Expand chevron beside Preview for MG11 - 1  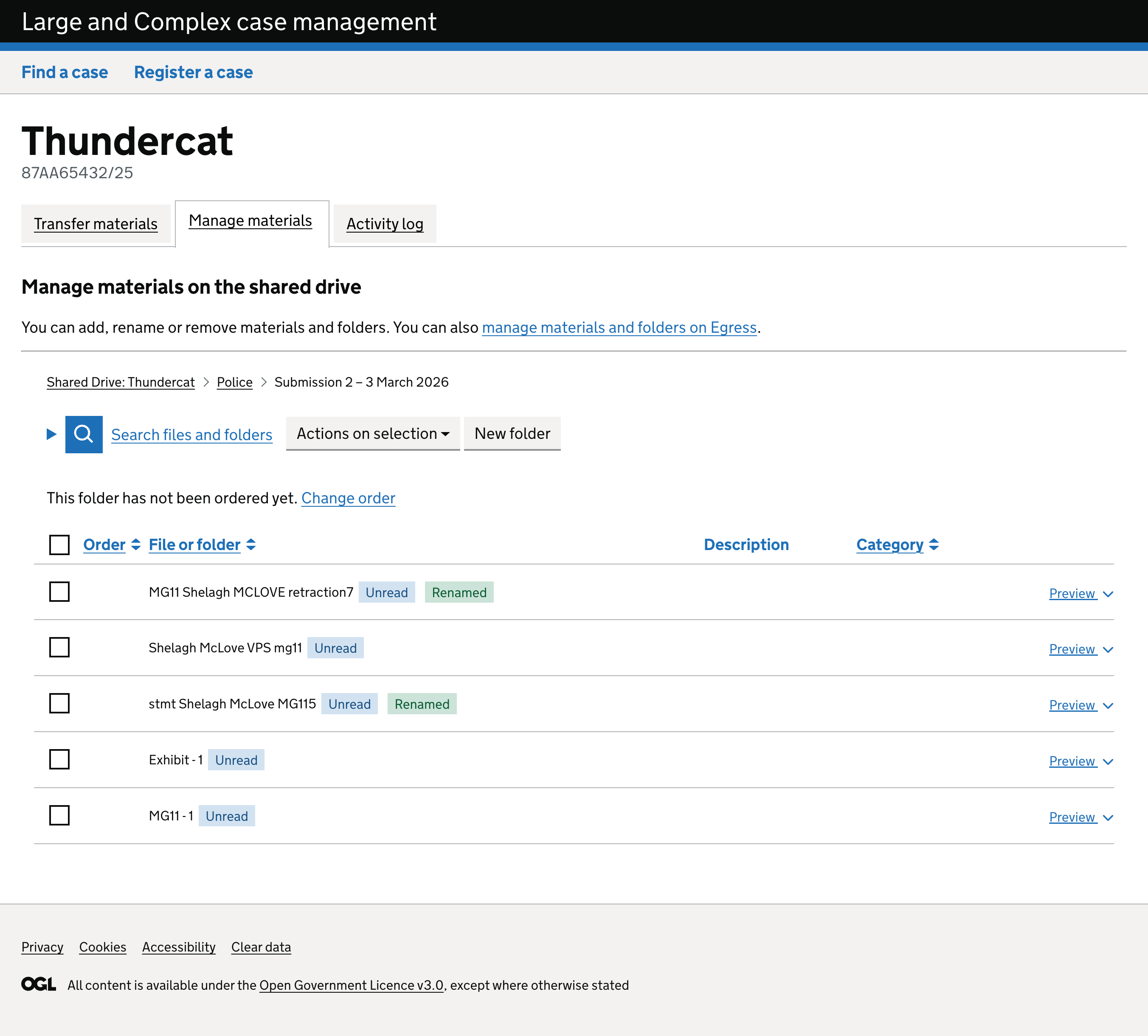(1108, 818)
